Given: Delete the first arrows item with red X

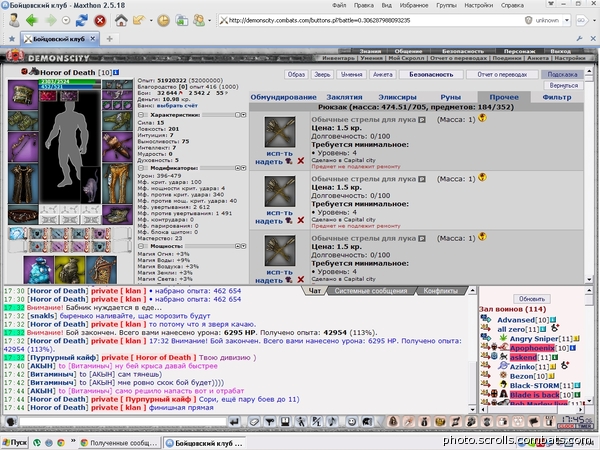Looking at the screenshot, I should [x=301, y=161].
